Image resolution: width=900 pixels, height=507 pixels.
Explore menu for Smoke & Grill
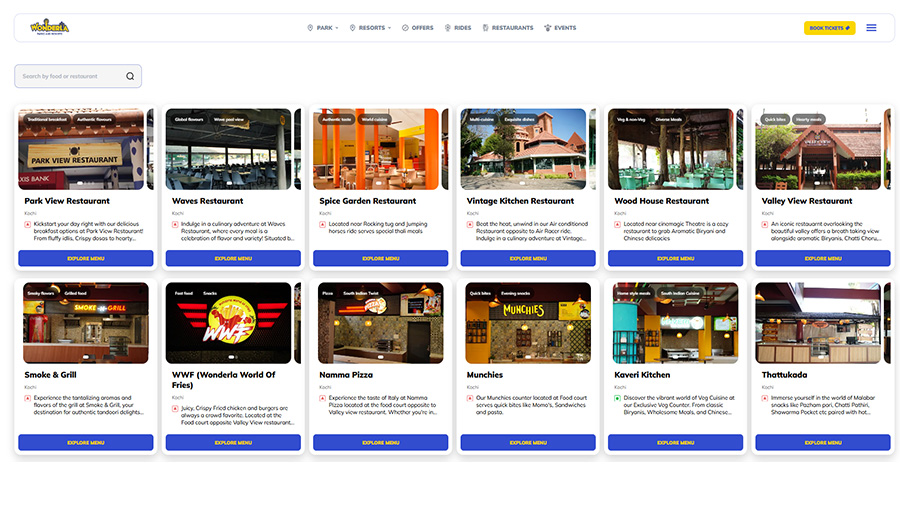pyautogui.click(x=86, y=443)
